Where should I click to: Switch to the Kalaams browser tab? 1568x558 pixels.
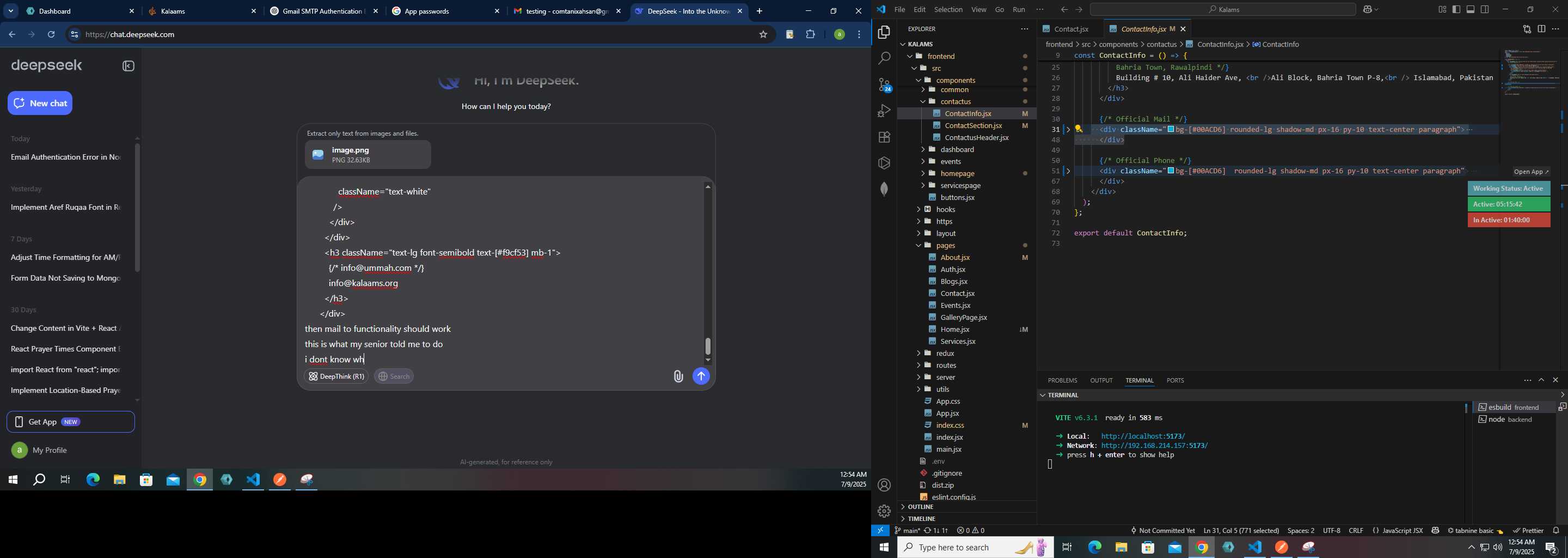[x=201, y=11]
